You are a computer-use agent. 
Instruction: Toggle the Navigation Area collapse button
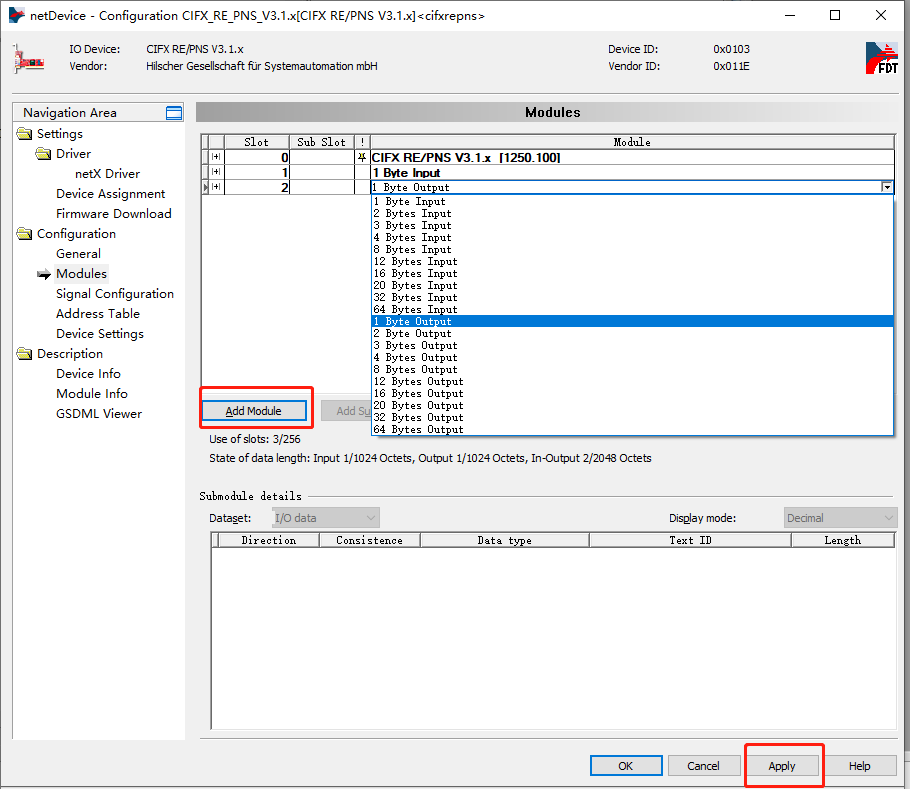point(172,112)
